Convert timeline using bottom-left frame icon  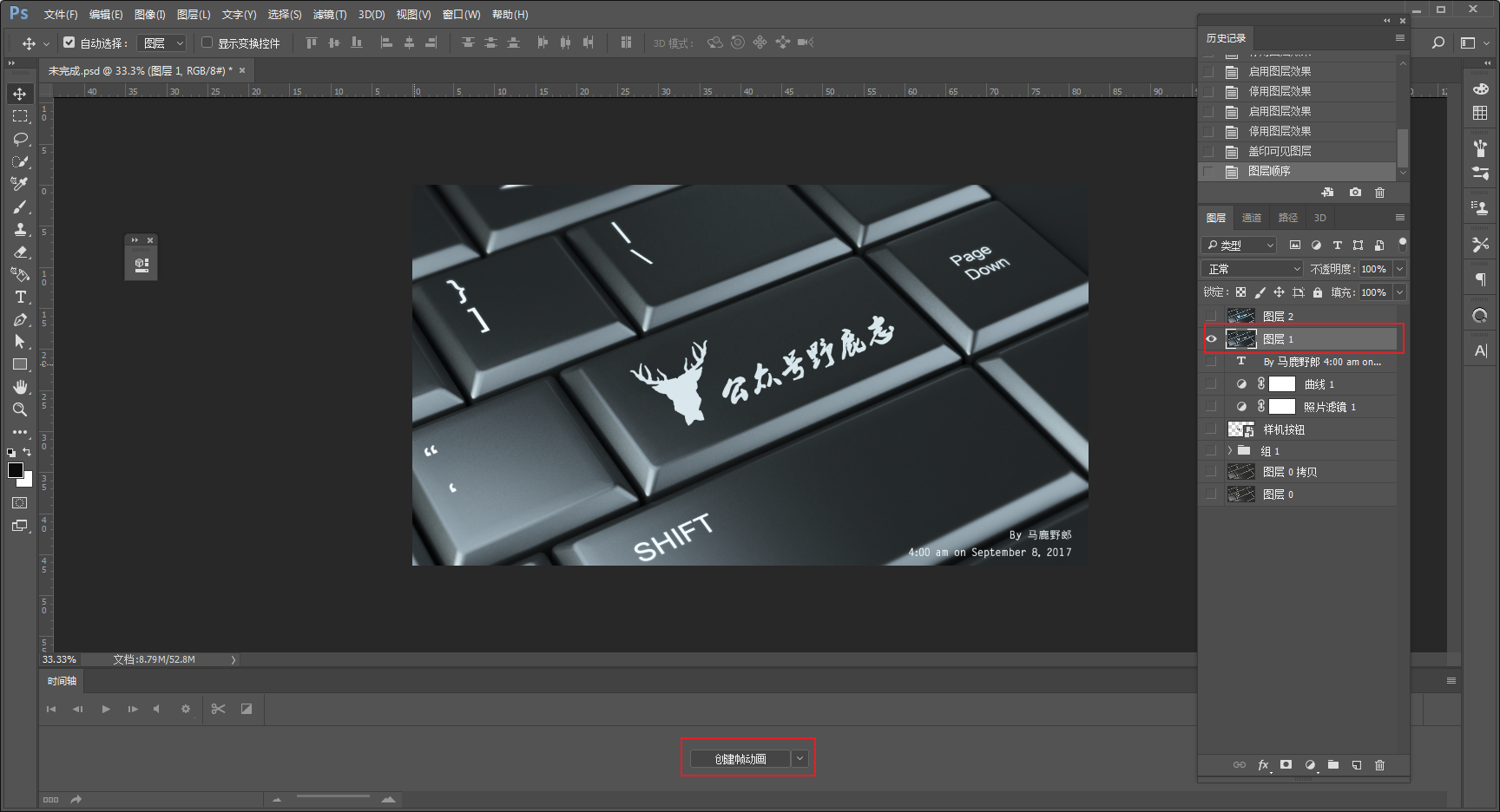tap(50, 800)
